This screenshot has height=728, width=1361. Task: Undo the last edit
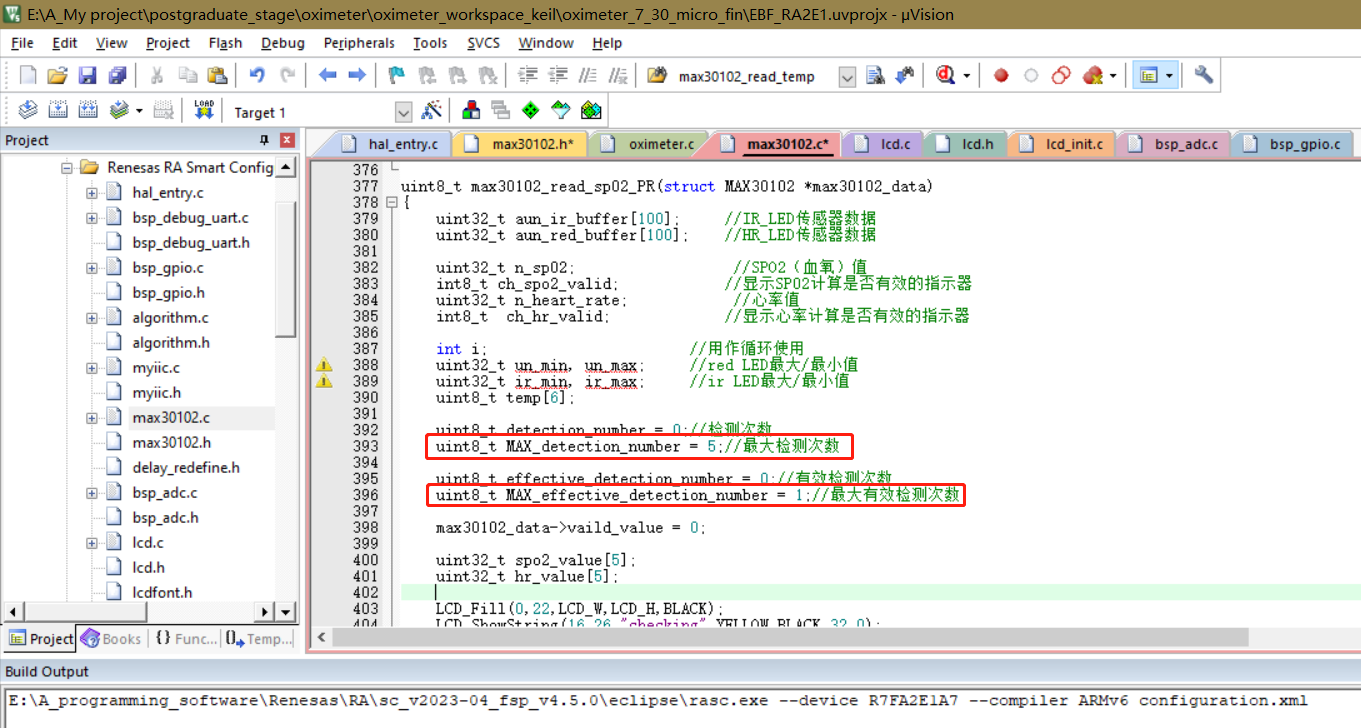(257, 76)
